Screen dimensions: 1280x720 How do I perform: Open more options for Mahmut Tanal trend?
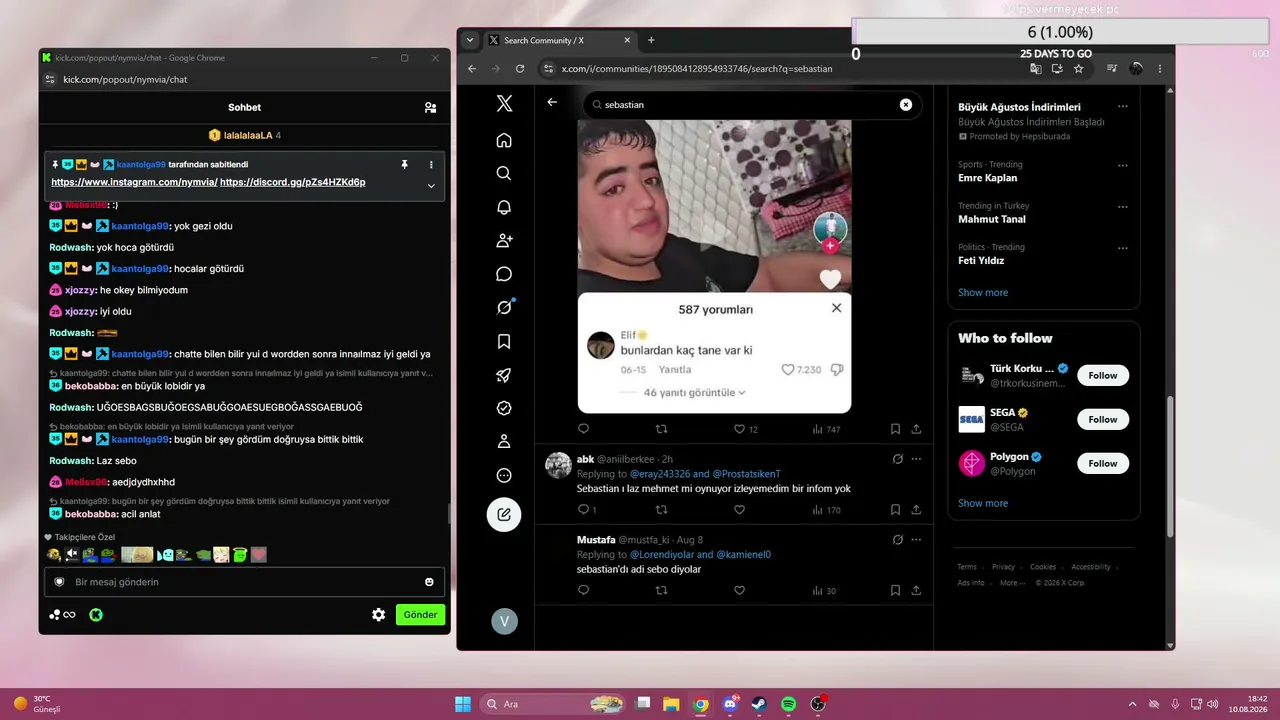tap(1122, 206)
